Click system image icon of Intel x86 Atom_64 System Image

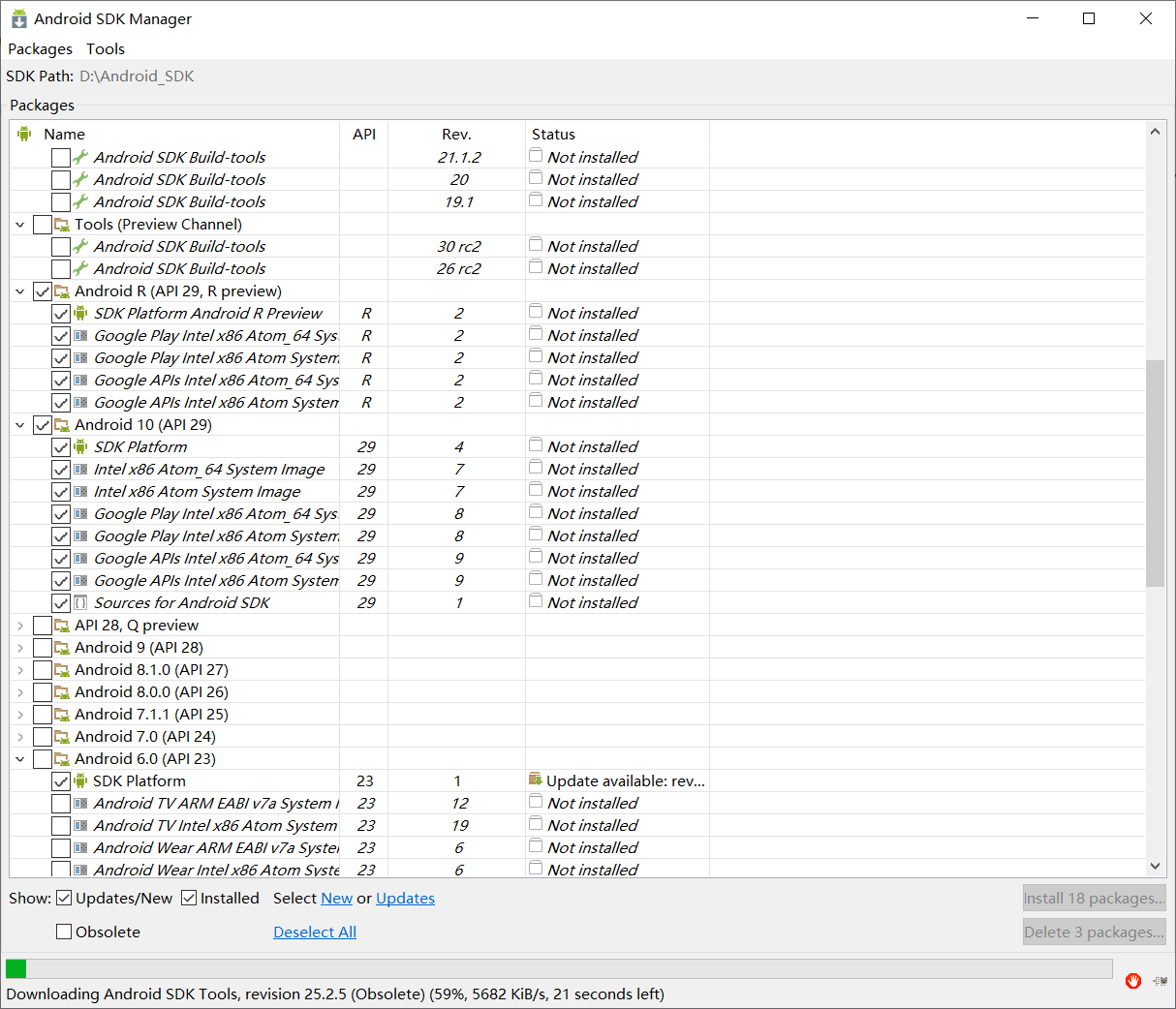pyautogui.click(x=81, y=469)
